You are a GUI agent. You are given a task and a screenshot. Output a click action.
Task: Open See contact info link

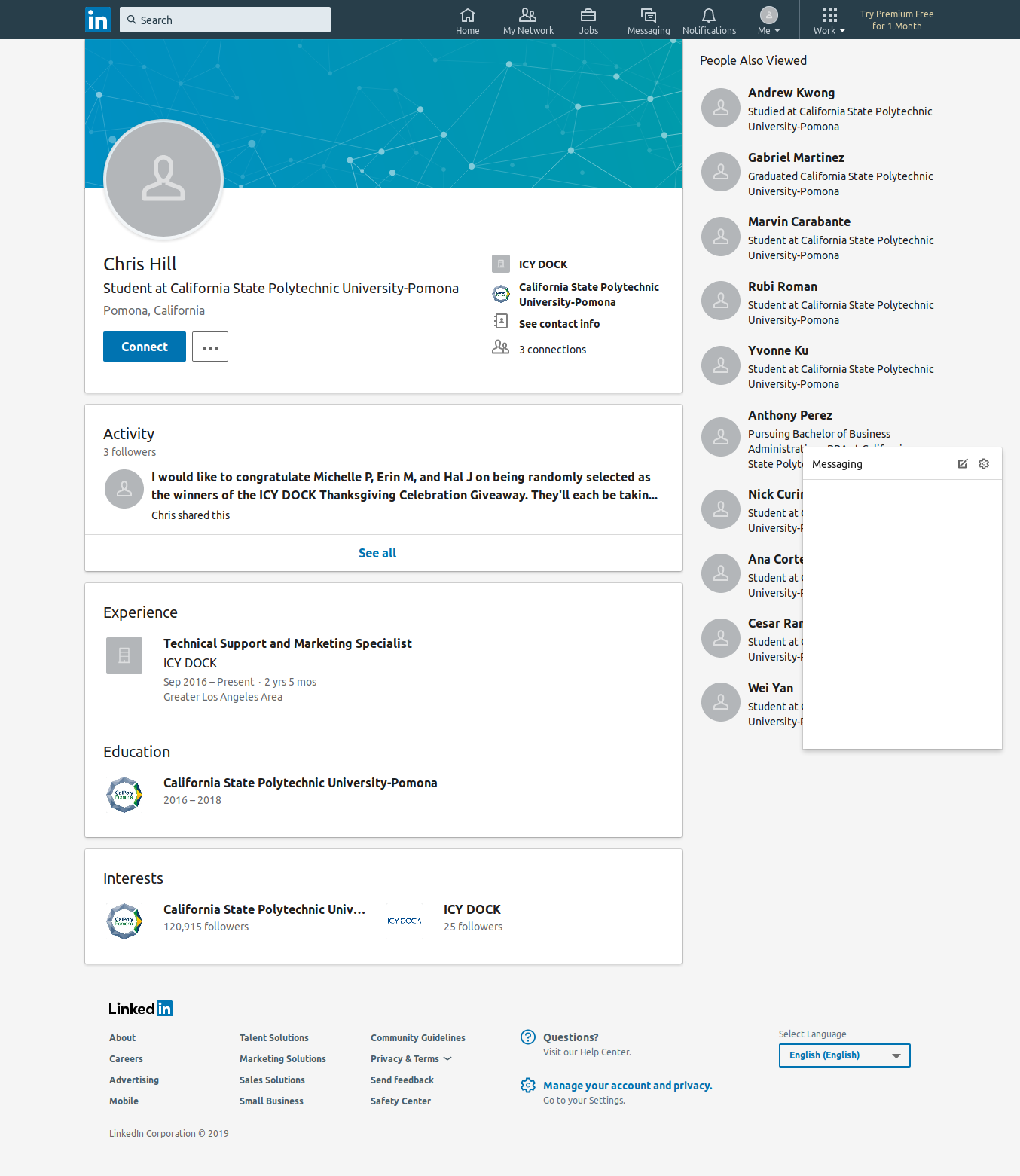pyautogui.click(x=559, y=324)
